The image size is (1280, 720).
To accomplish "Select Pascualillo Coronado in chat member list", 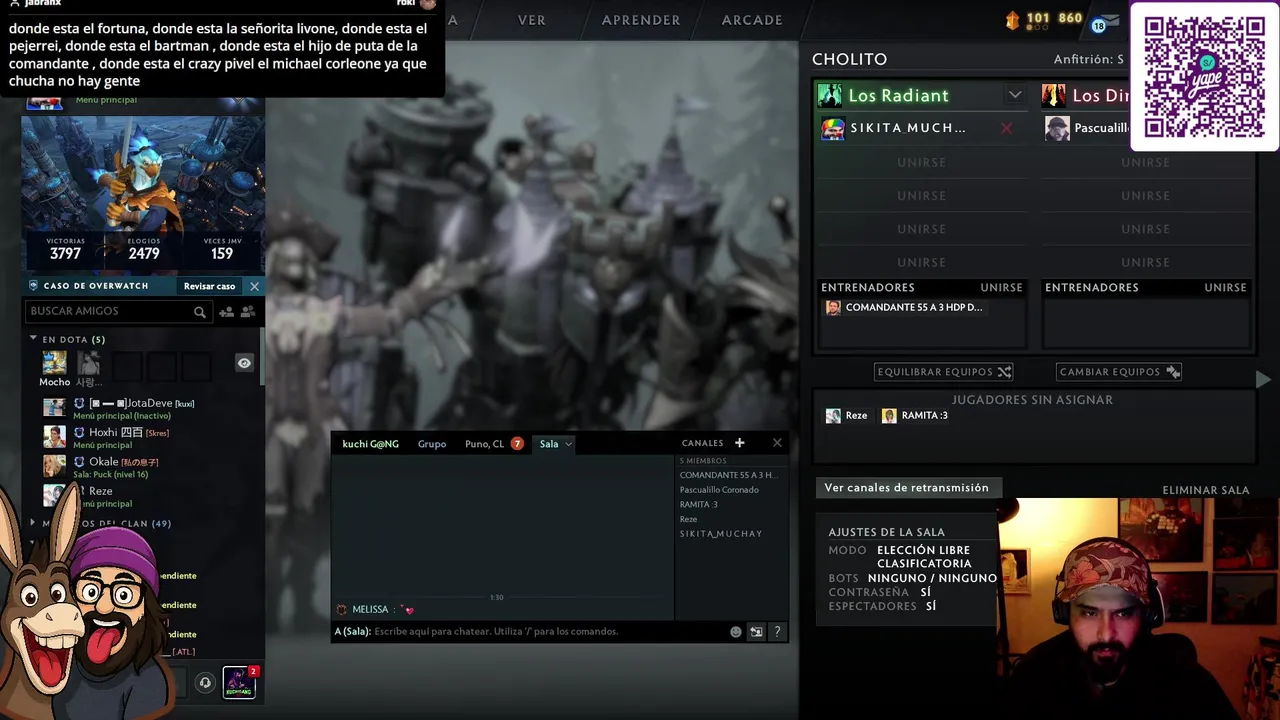I will tap(719, 490).
